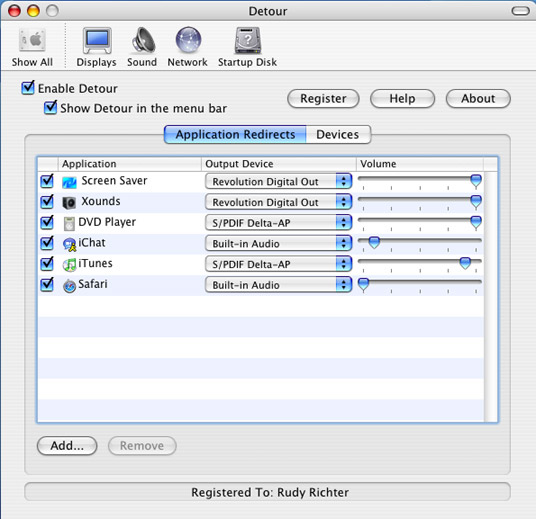
Task: Switch to the Devices tab
Action: pos(338,134)
